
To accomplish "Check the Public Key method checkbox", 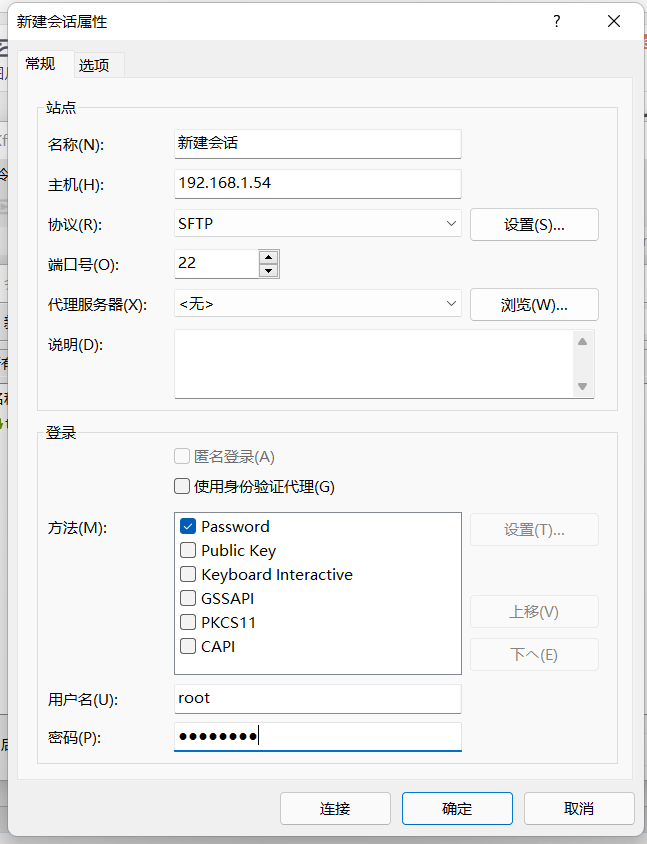I will point(188,550).
